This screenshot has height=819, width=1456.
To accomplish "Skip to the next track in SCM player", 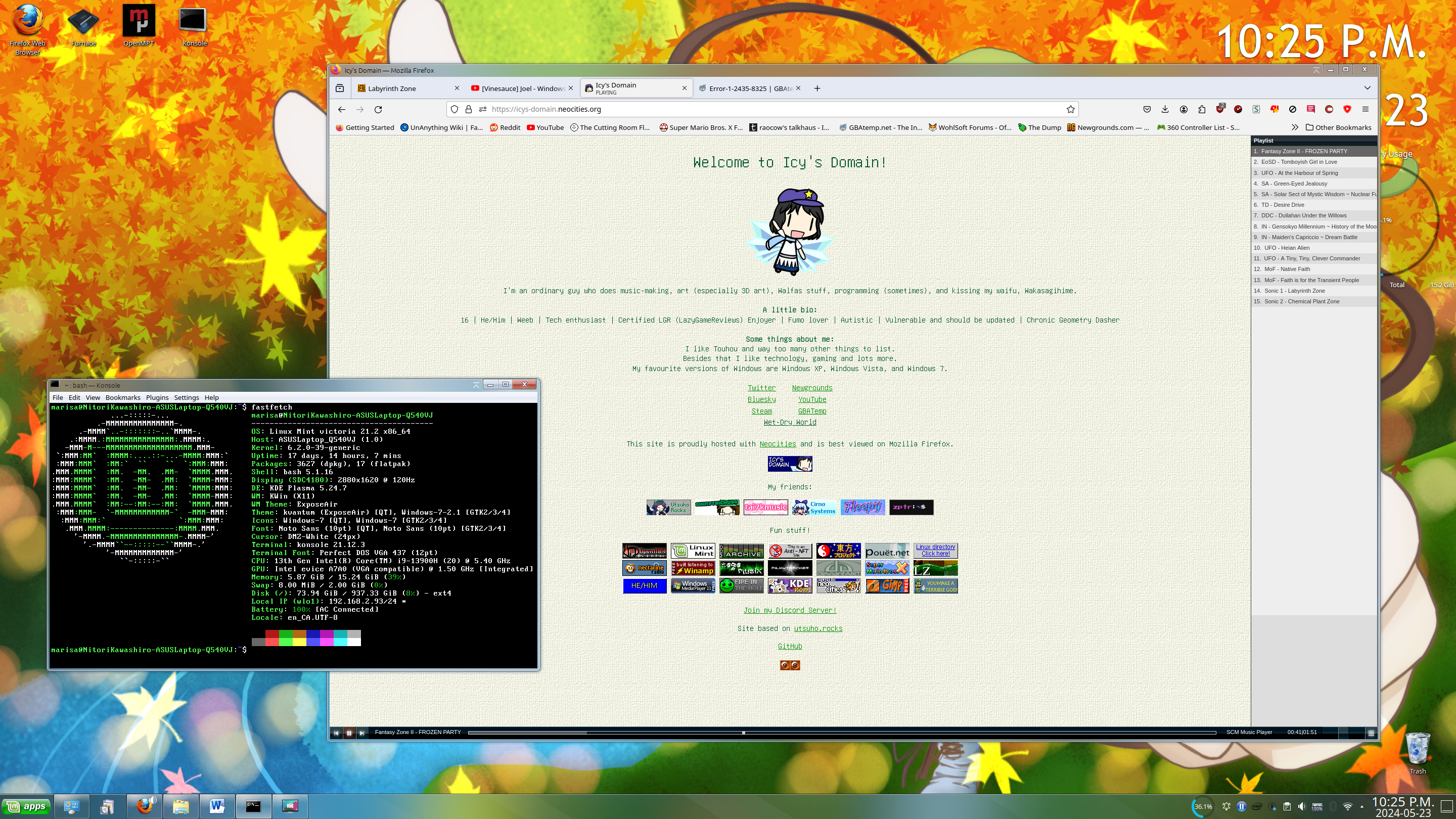I will [362, 733].
